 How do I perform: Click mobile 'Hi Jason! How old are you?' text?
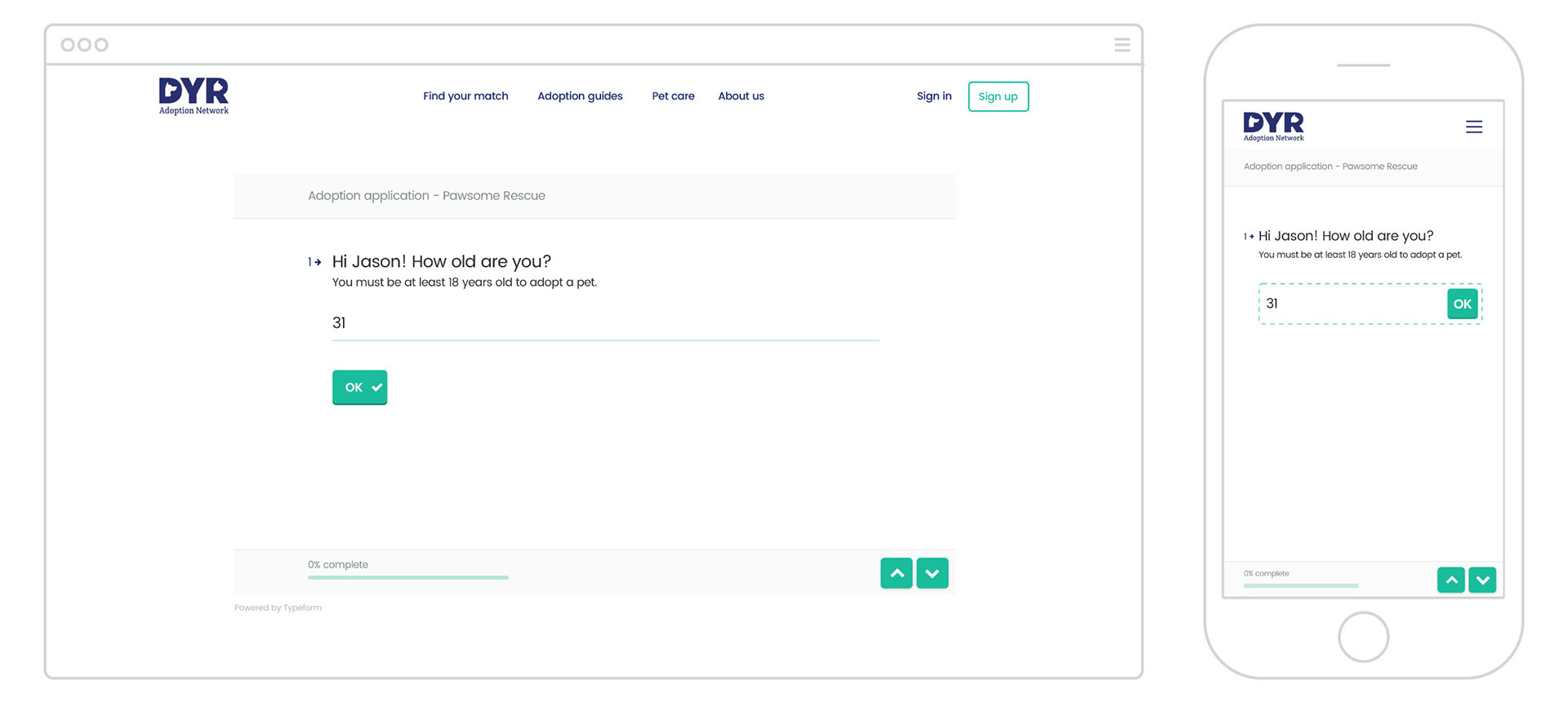pyautogui.click(x=1346, y=236)
